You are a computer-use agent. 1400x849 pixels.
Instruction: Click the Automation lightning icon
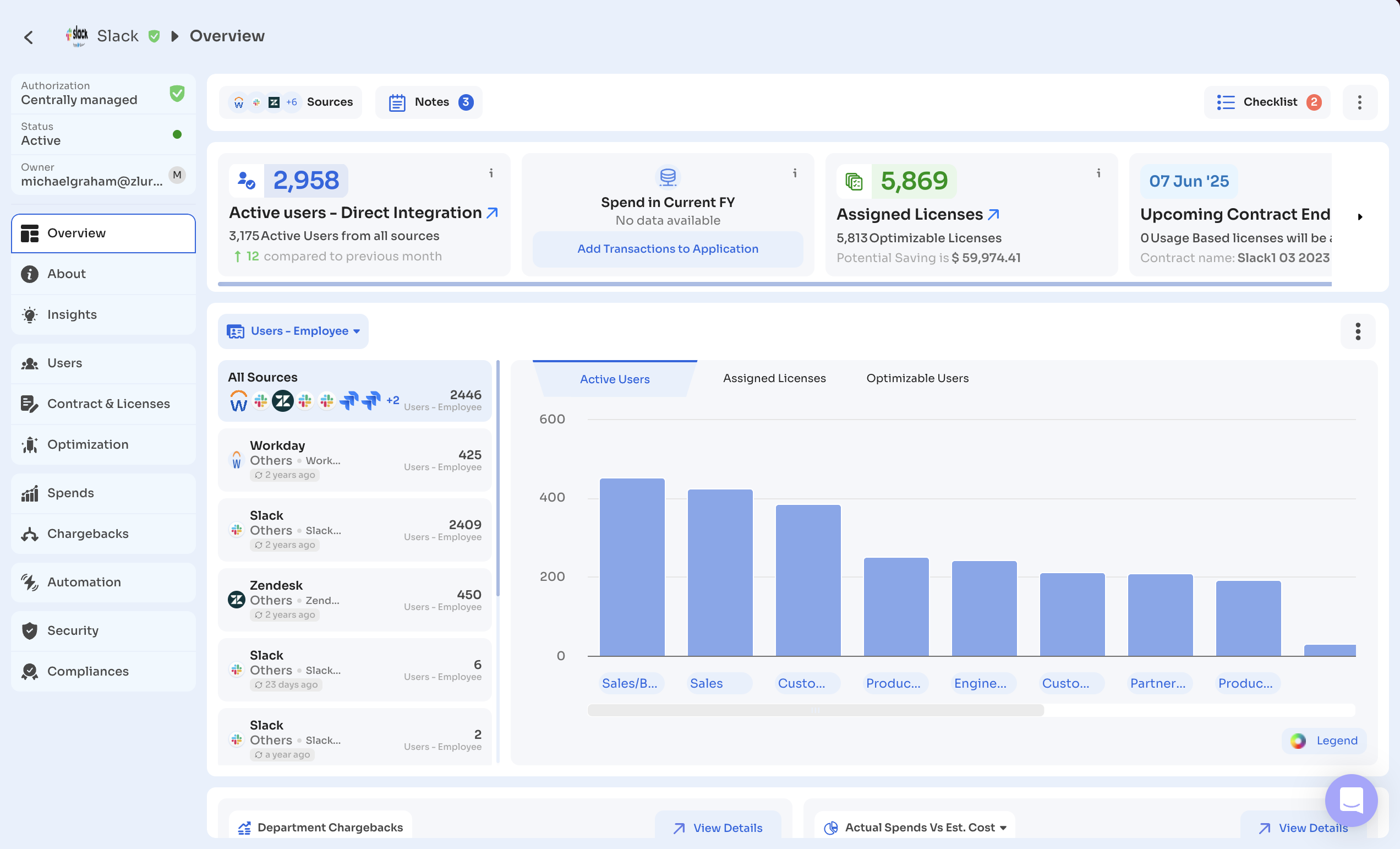30,583
